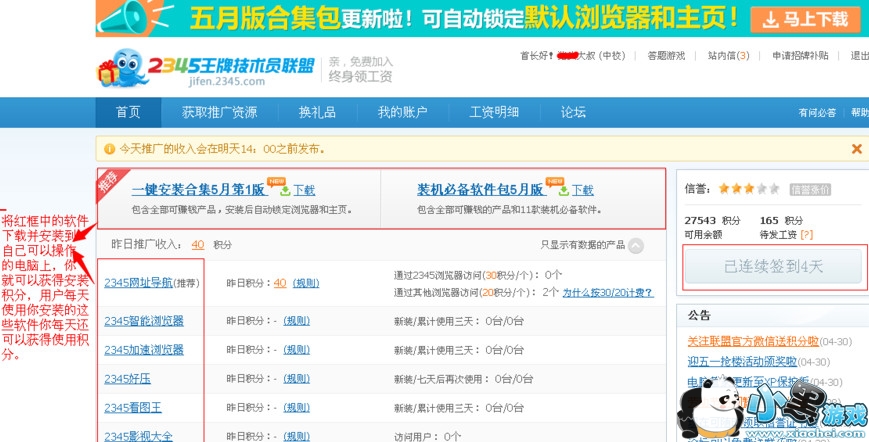Open the 论坛 navigation tab
Image resolution: width=869 pixels, height=442 pixels.
pos(573,112)
